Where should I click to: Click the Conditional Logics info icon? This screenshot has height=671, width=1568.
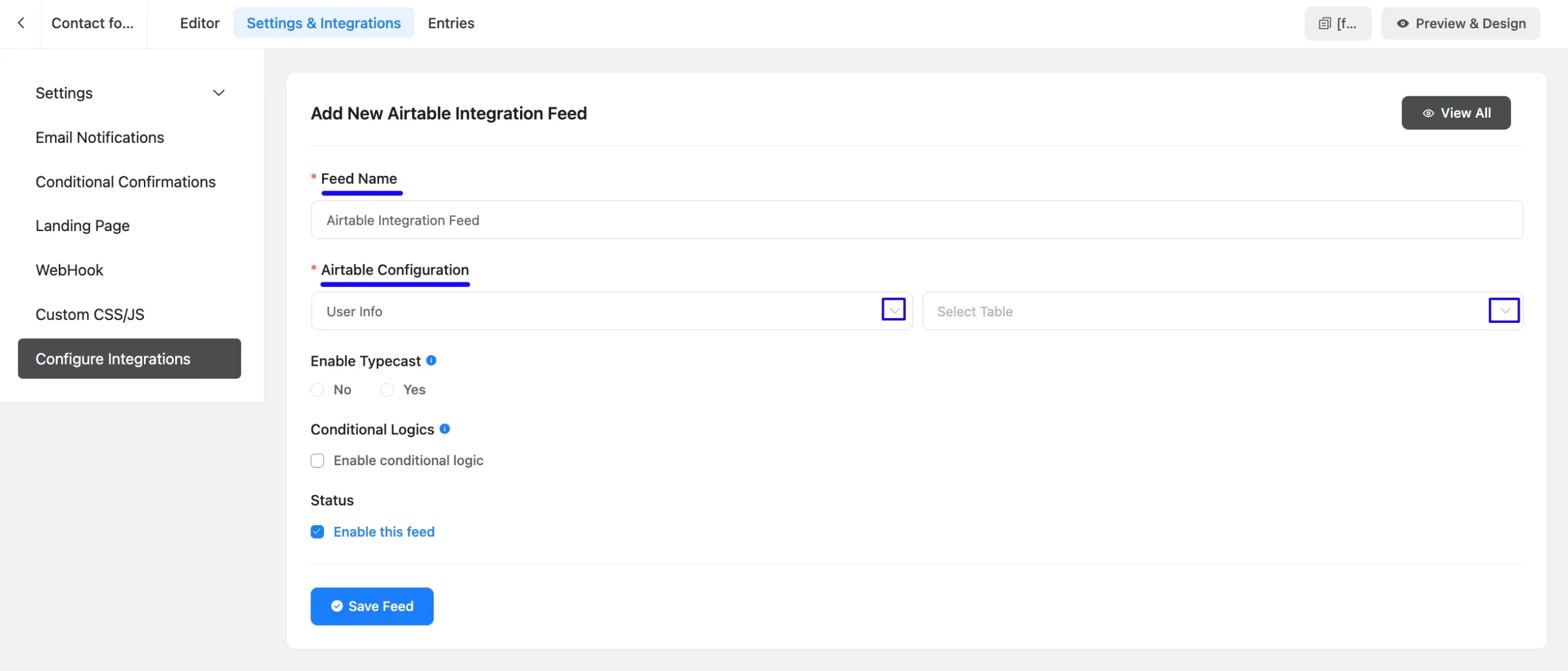coord(445,429)
